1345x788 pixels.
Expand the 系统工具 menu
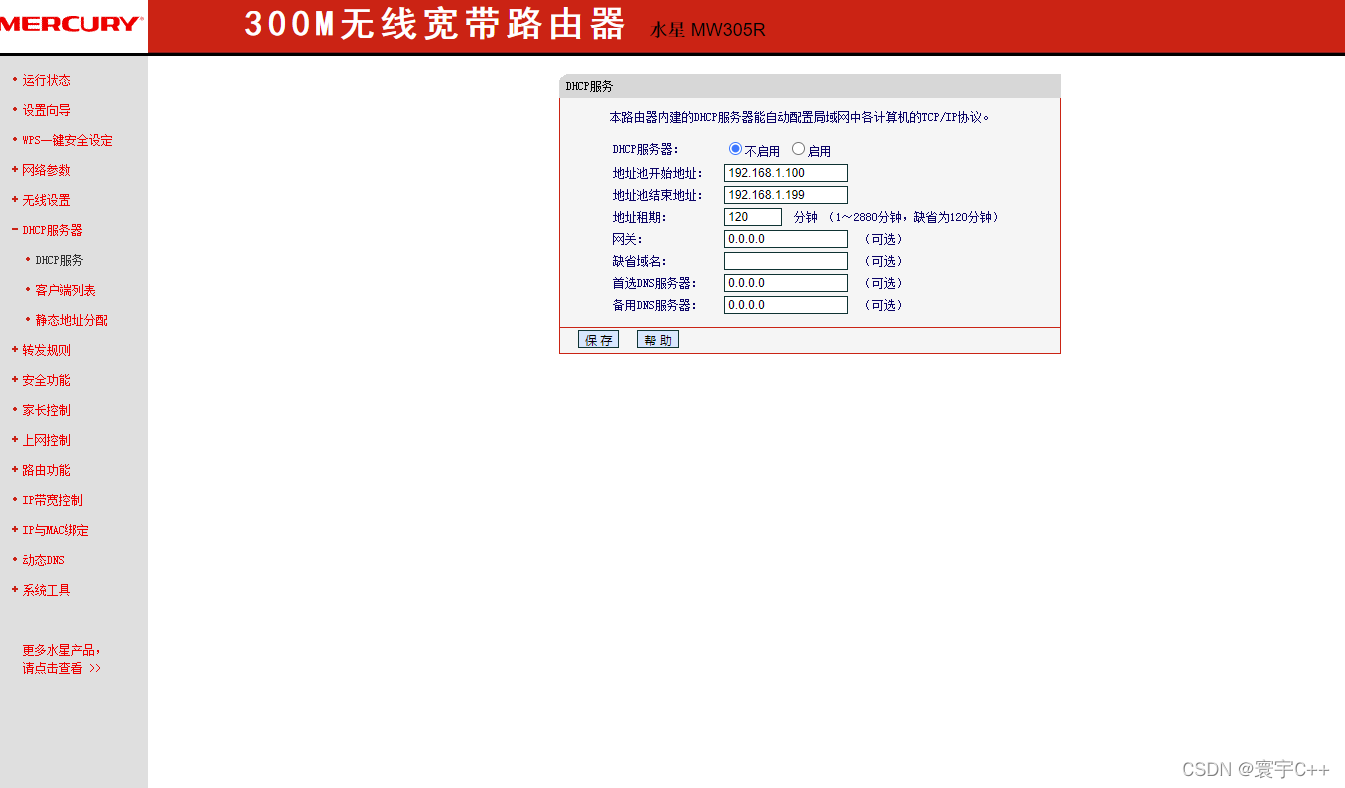pyautogui.click(x=46, y=590)
